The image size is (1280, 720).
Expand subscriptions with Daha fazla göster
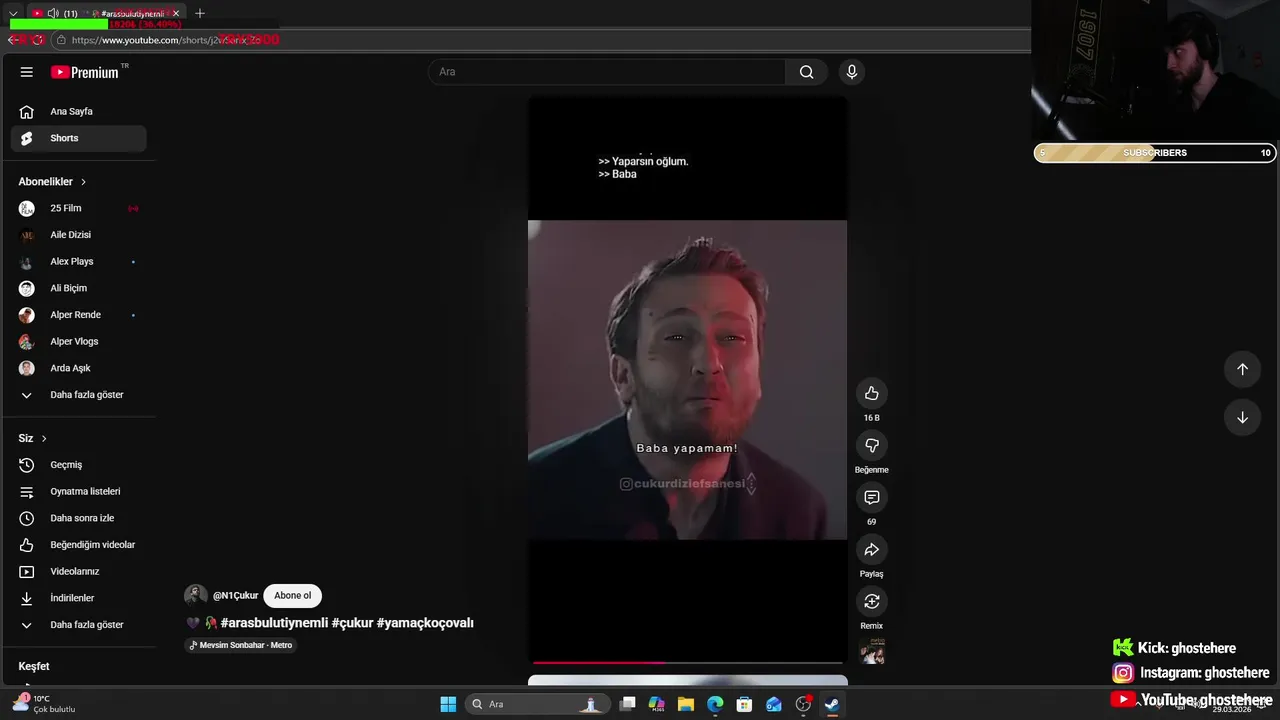point(79,395)
